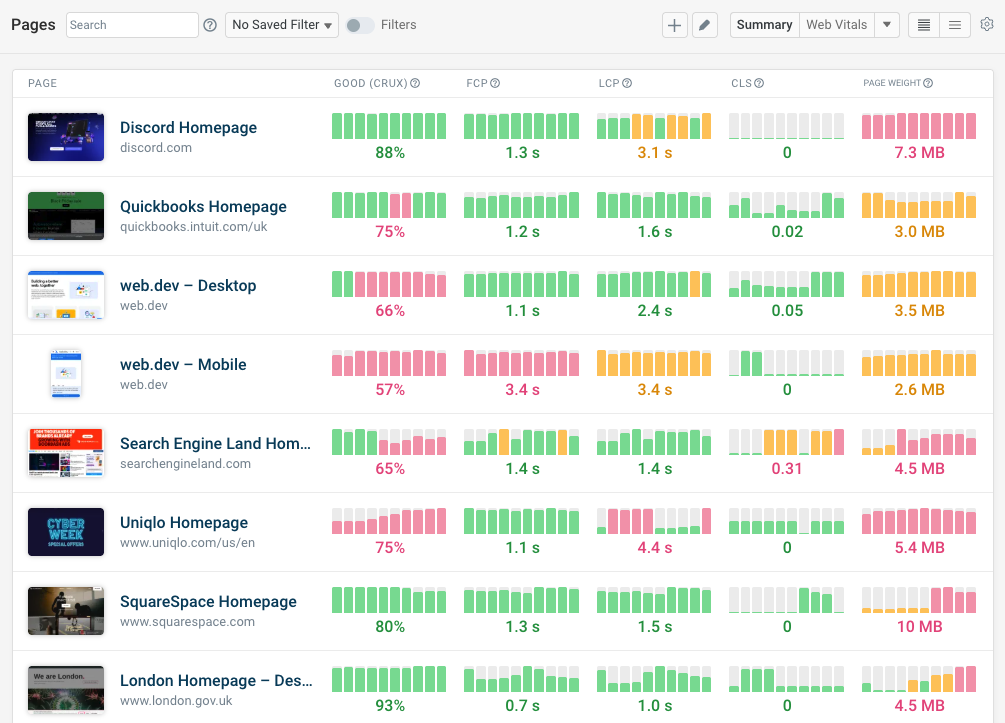This screenshot has width=1005, height=723.
Task: Click the plus icon to add a page
Action: pos(676,24)
